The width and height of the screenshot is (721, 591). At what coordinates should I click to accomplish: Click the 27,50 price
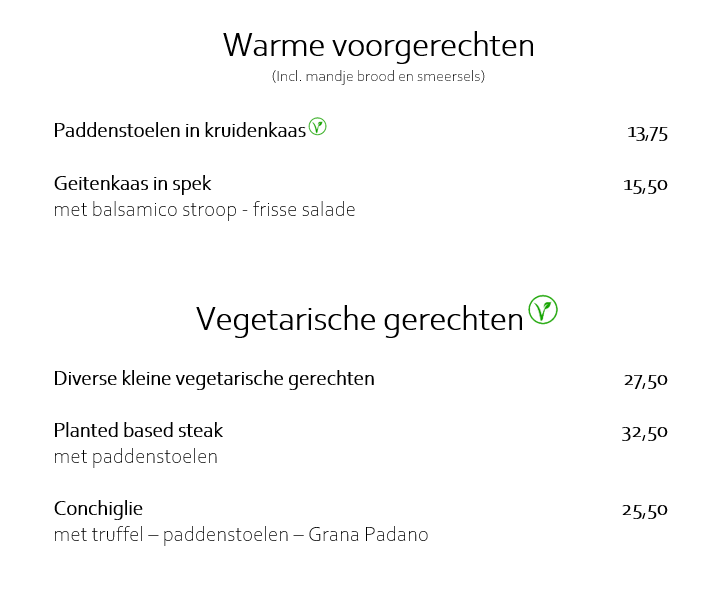click(x=645, y=380)
